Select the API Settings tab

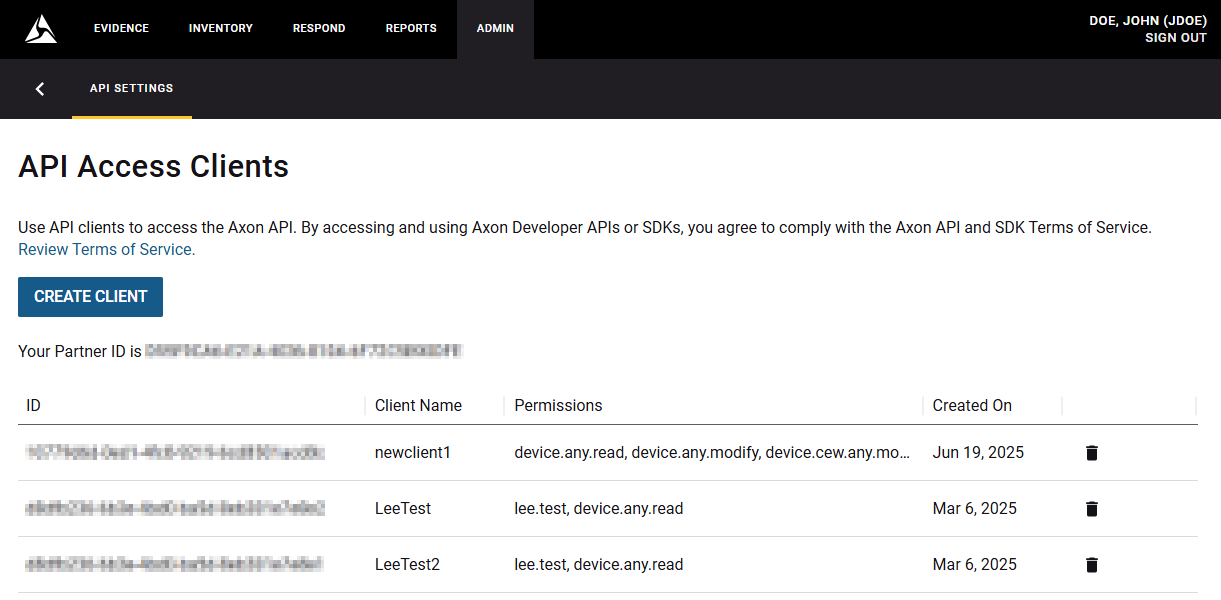(x=132, y=88)
